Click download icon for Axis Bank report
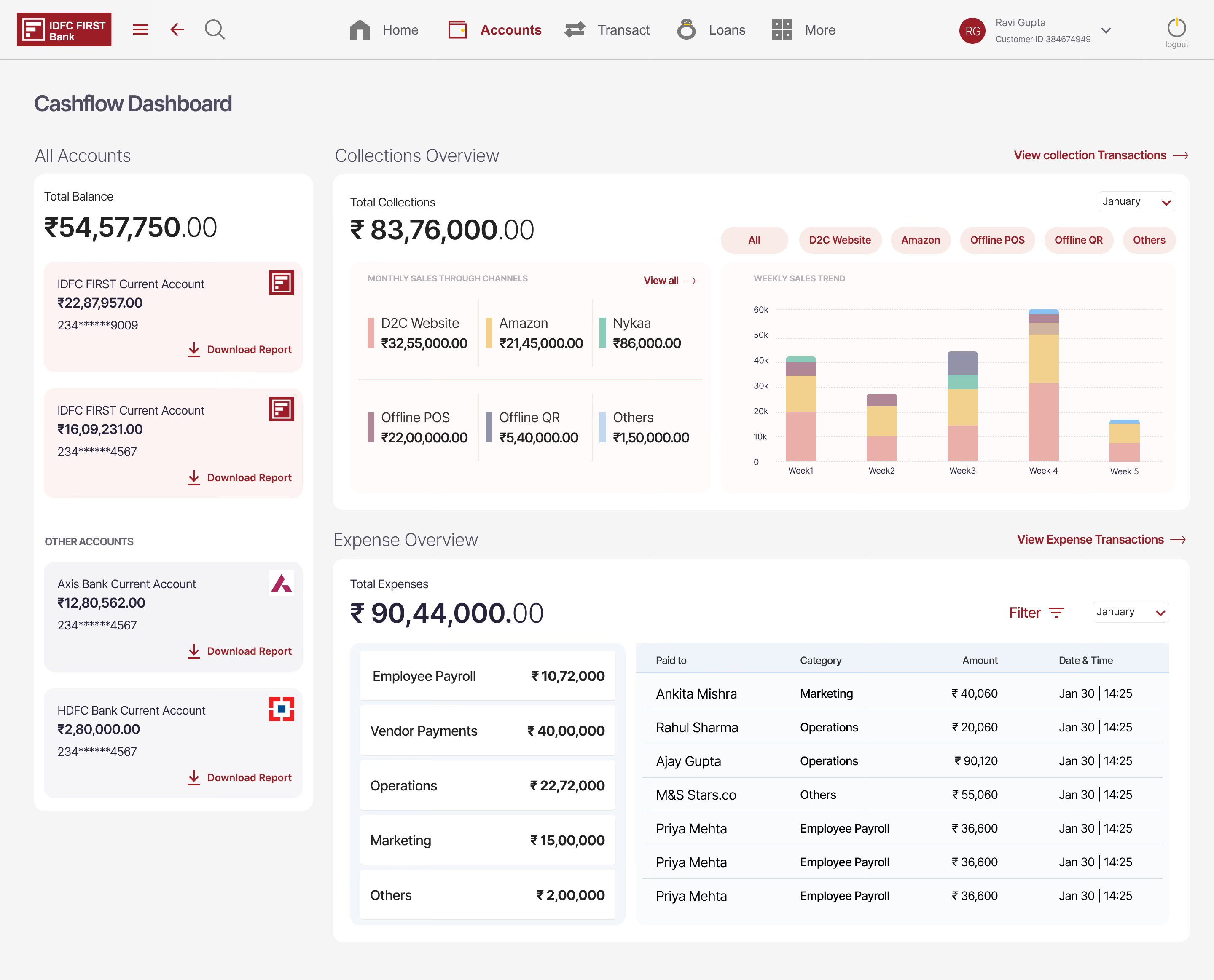The height and width of the screenshot is (980, 1214). (x=193, y=651)
